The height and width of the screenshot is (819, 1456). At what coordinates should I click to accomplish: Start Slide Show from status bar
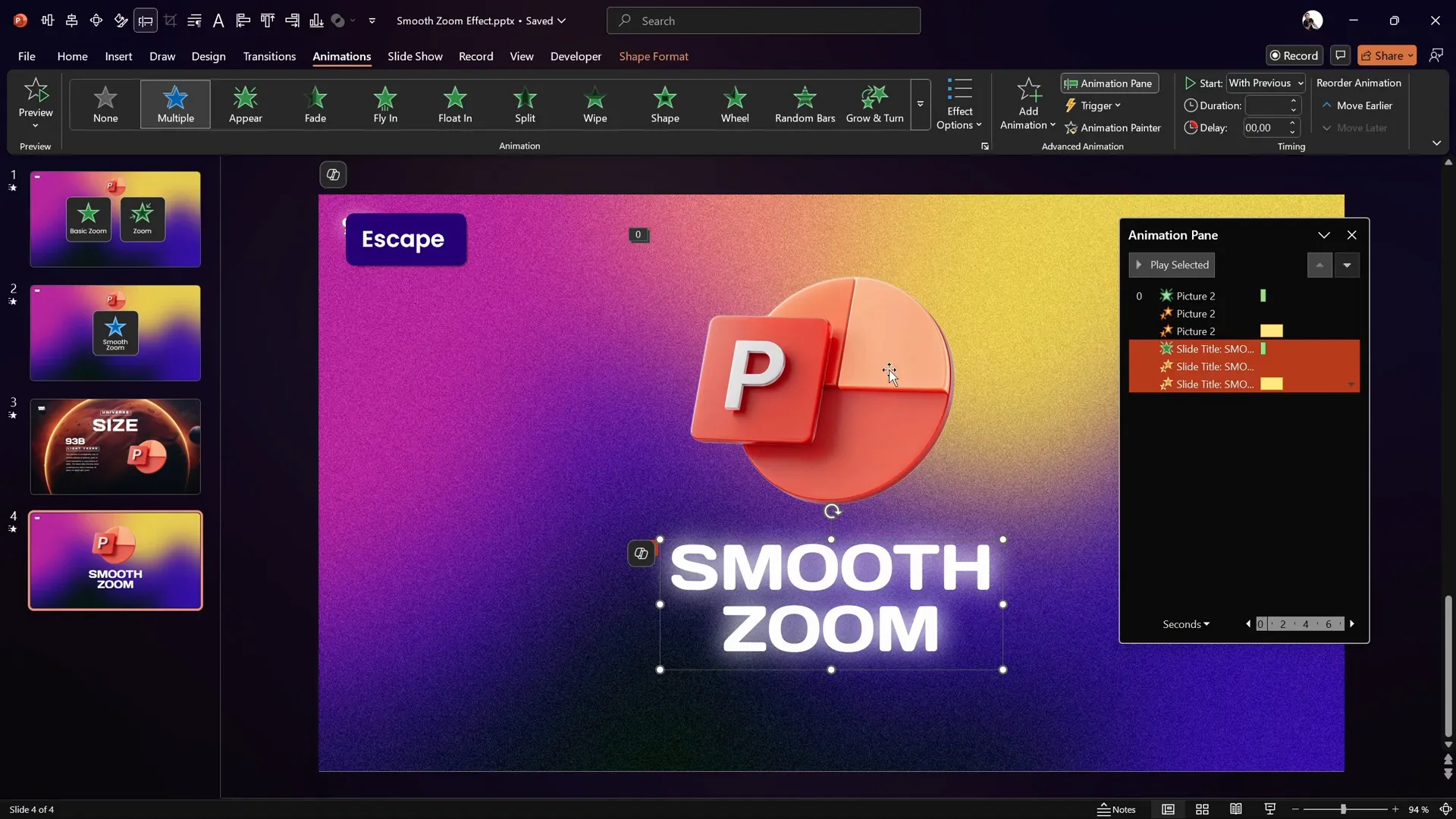click(x=1270, y=809)
